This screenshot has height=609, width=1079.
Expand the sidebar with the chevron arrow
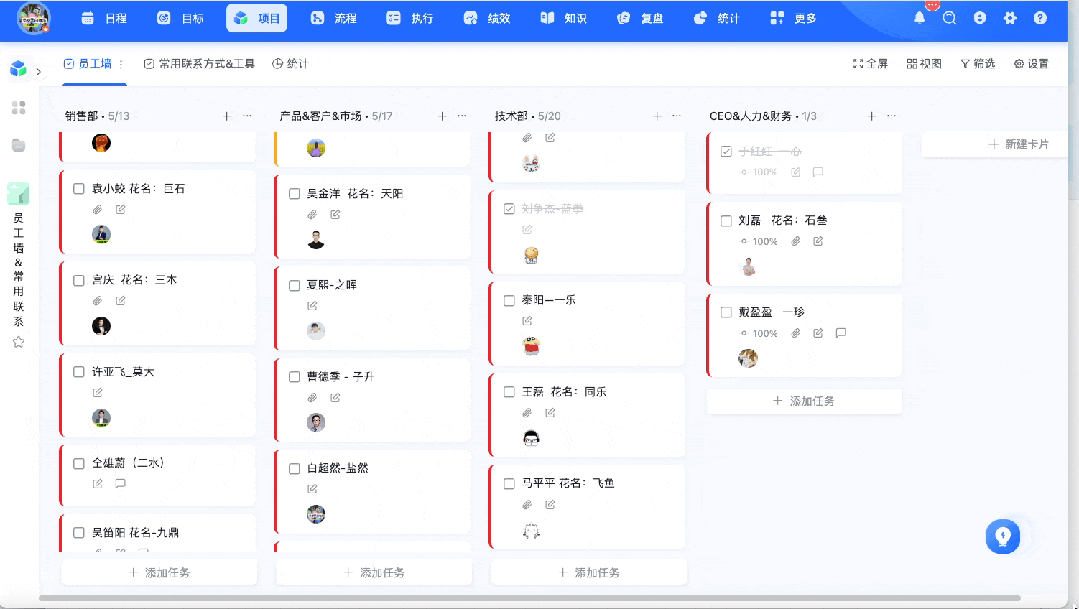(39, 72)
